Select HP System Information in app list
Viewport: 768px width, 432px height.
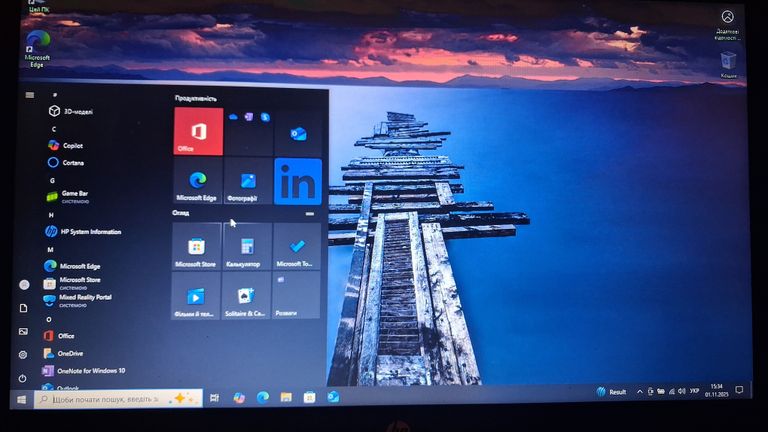pyautogui.click(x=90, y=231)
